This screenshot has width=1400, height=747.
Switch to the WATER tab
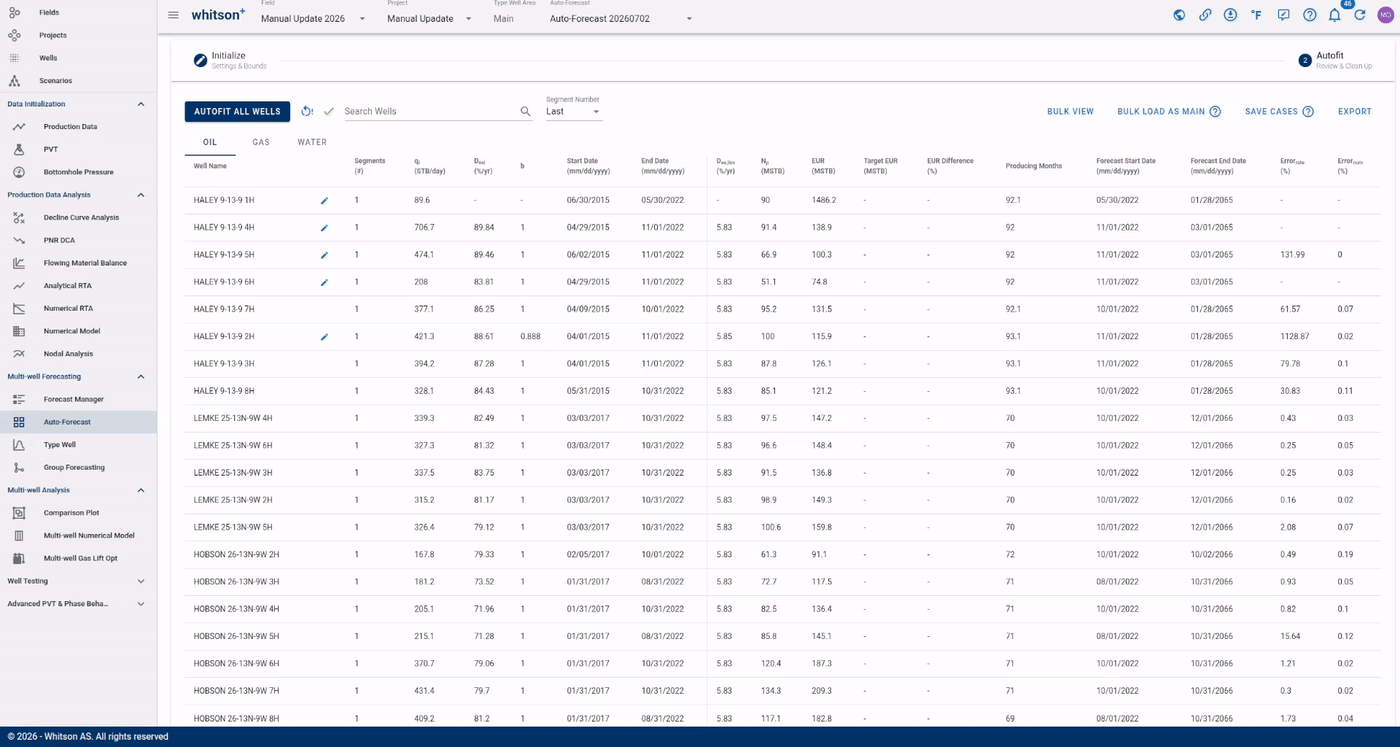point(312,142)
